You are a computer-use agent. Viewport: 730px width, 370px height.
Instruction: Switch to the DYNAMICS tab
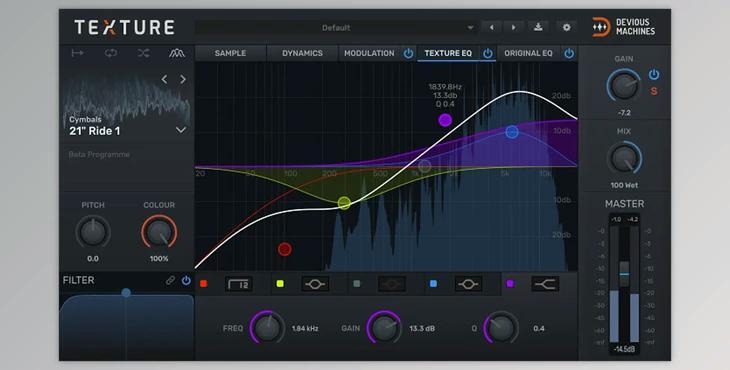(x=302, y=53)
